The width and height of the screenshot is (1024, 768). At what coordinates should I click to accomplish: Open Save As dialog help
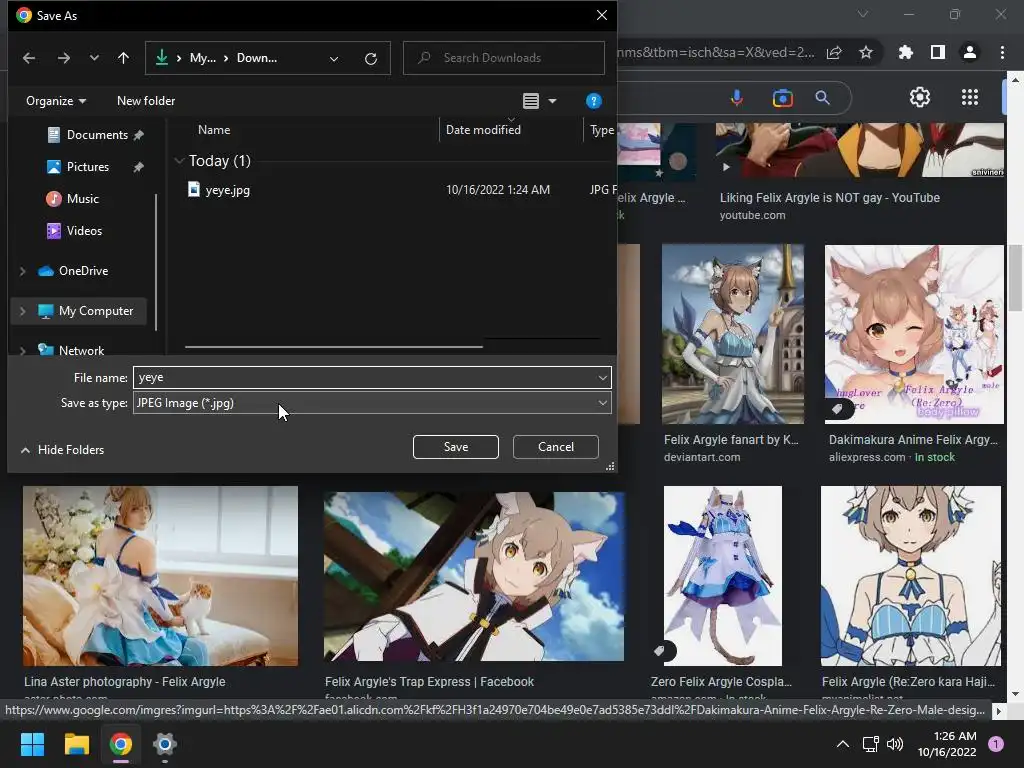coord(594,101)
